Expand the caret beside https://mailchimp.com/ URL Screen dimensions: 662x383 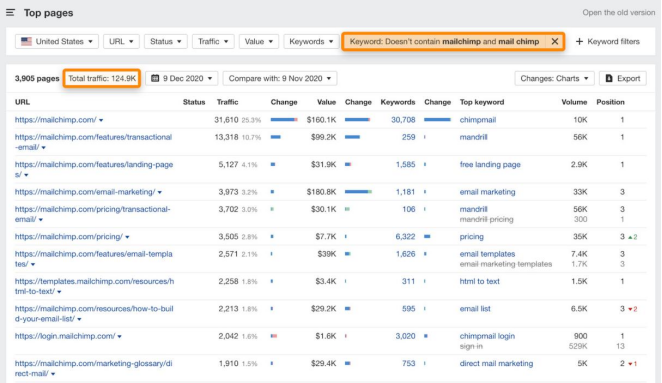(x=101, y=120)
